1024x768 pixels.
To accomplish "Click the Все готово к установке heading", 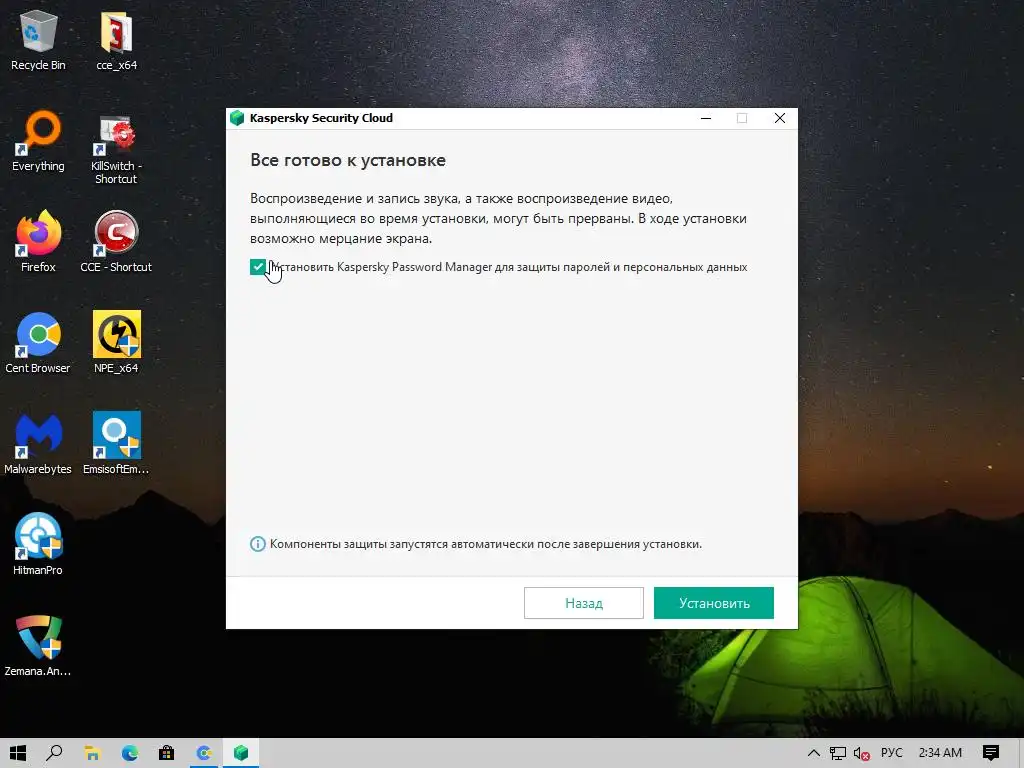I will tap(348, 161).
